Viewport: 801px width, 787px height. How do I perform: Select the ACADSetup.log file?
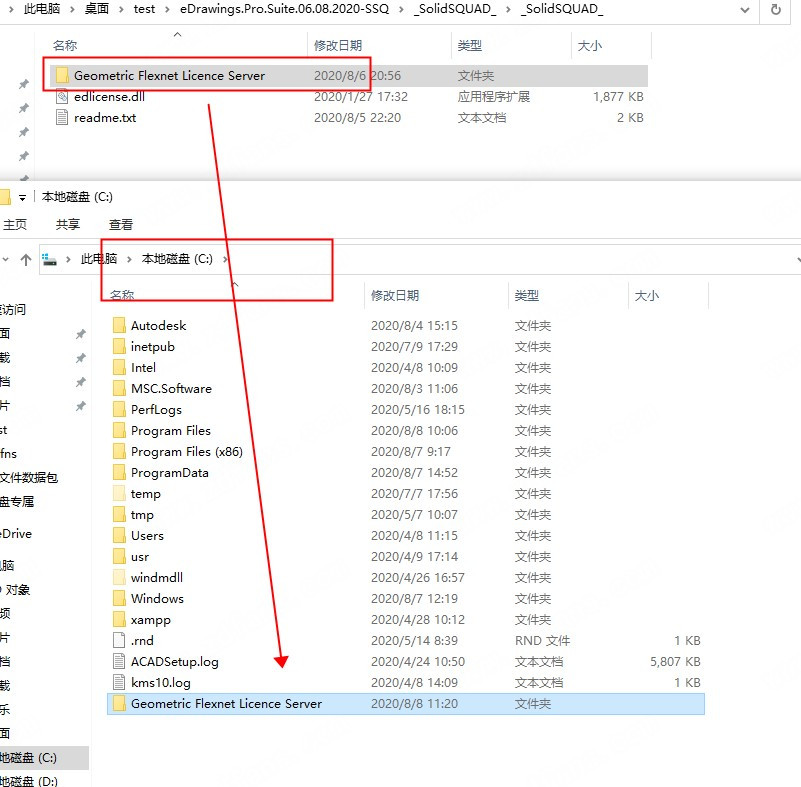coord(408,661)
